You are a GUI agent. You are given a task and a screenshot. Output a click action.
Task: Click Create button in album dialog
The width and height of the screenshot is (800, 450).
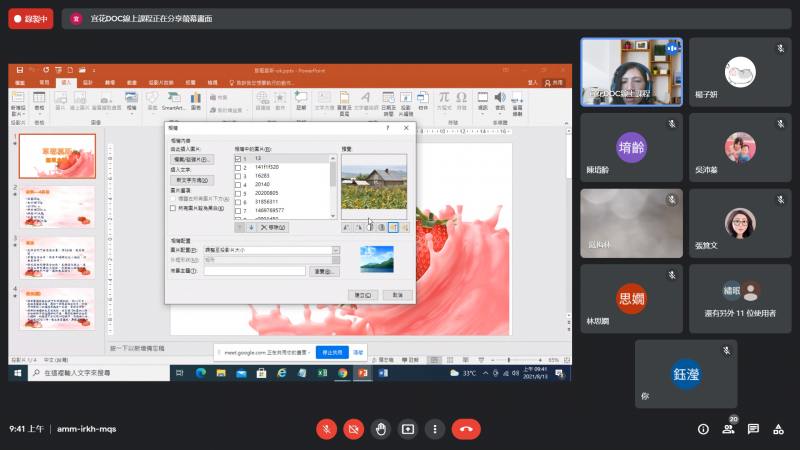pyautogui.click(x=363, y=295)
